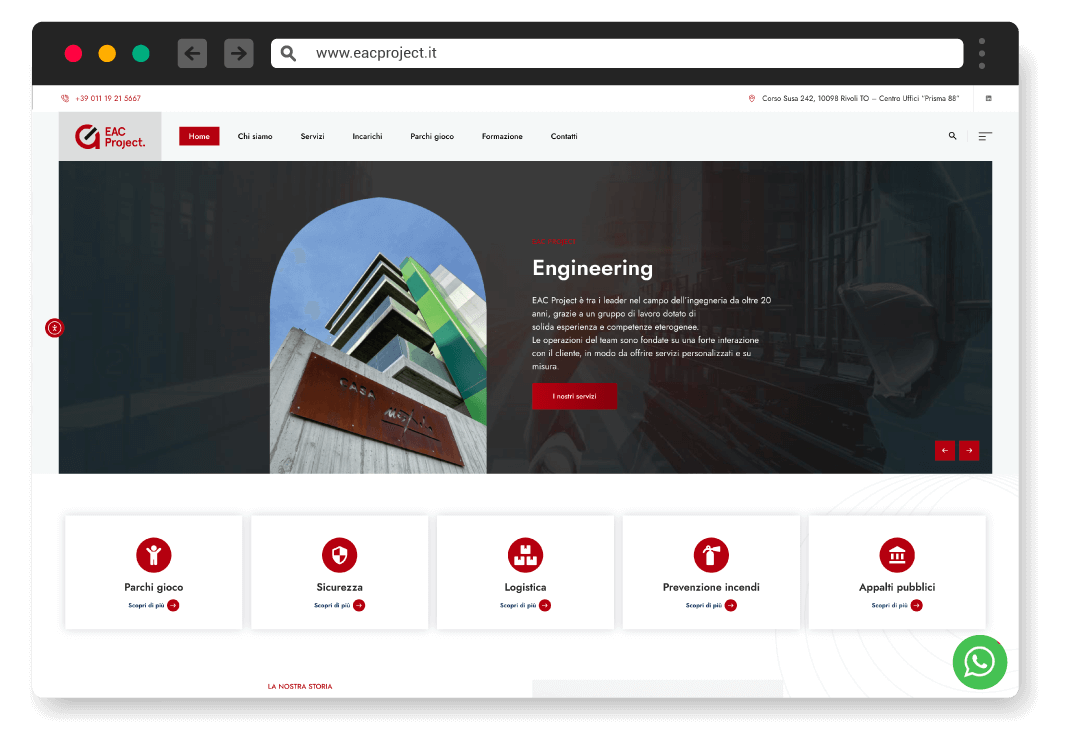Screen dimensions: 1066x741
Task: Click the Logistica boxes icon
Action: pyautogui.click(x=525, y=555)
